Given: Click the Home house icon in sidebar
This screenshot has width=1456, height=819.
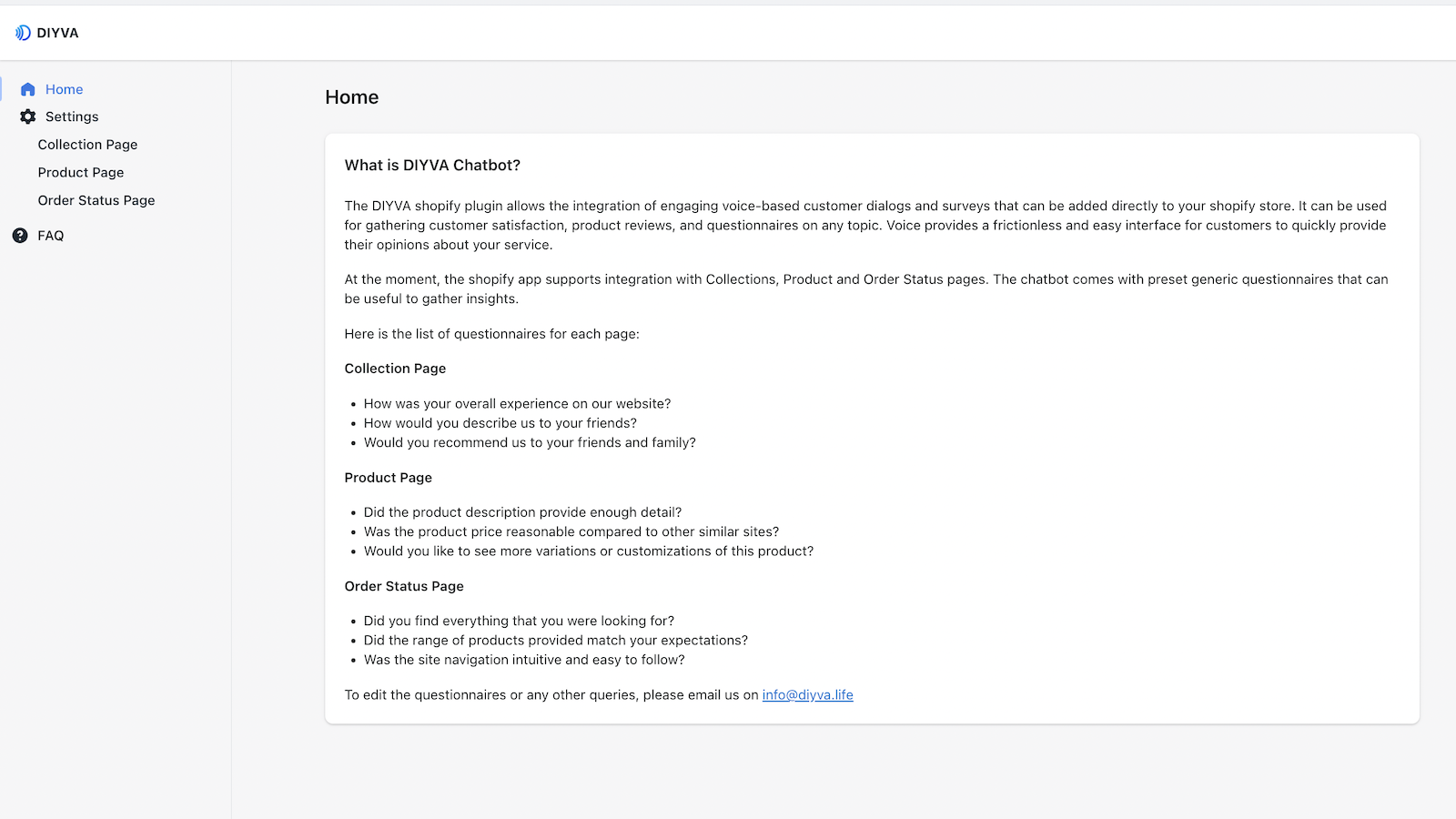Looking at the screenshot, I should pos(28,89).
